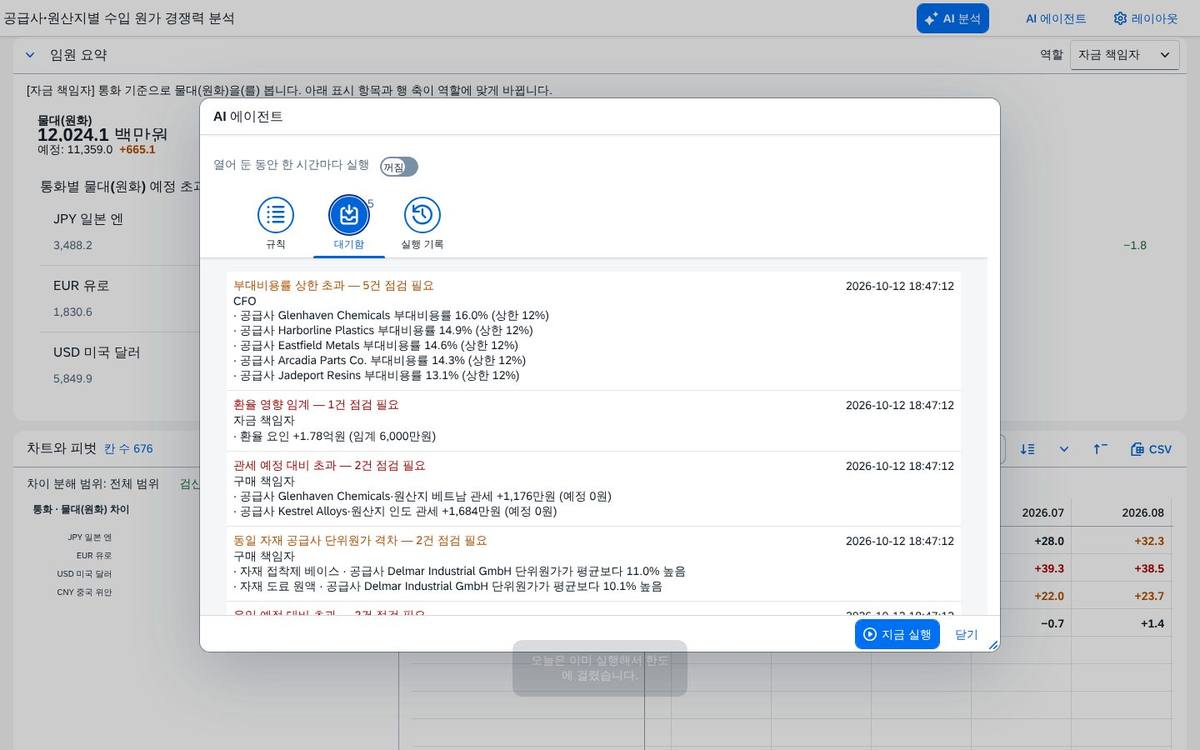Screen dimensions: 1200x750
Task: Click timestamp of the 환율 영향 임계 alert
Action: (x=900, y=405)
